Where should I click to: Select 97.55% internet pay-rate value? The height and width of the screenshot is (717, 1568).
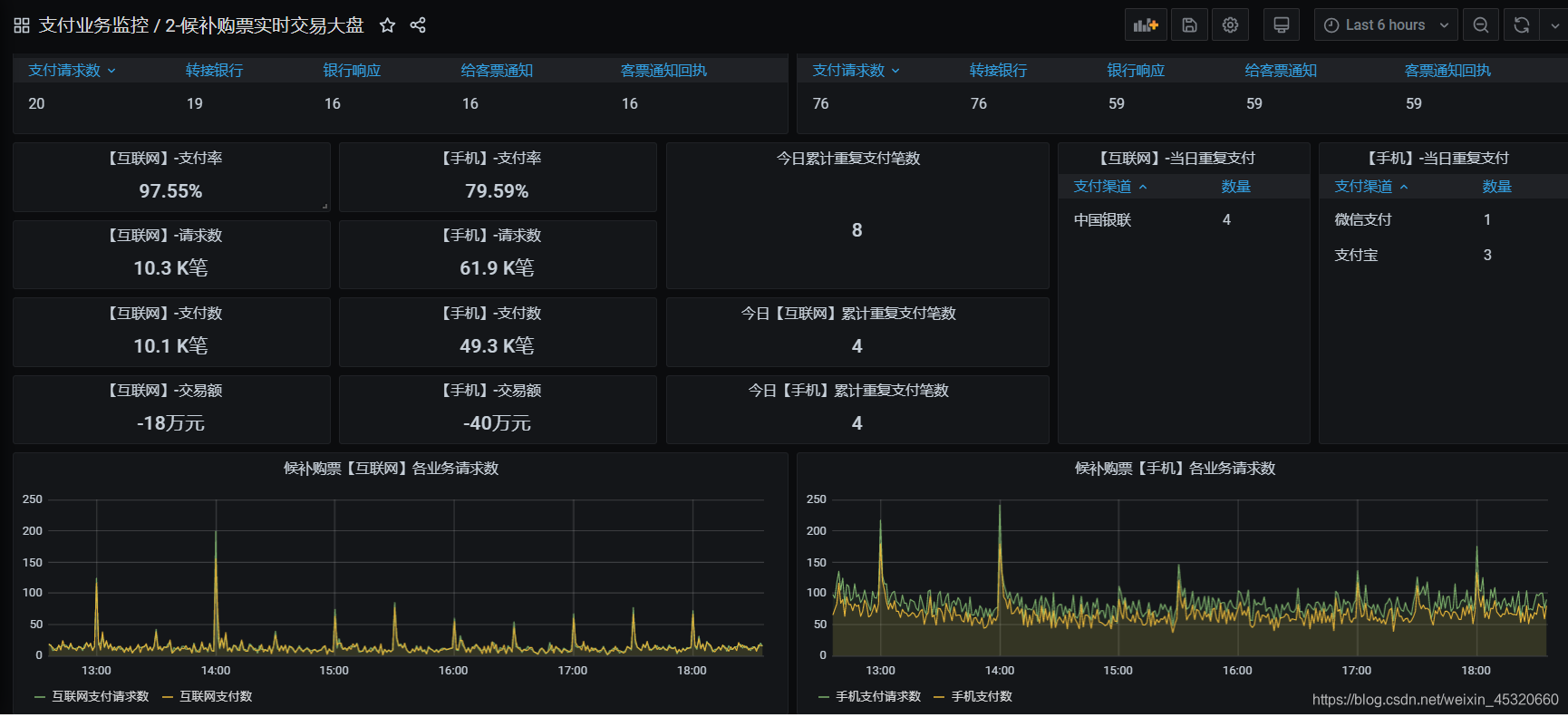[170, 191]
